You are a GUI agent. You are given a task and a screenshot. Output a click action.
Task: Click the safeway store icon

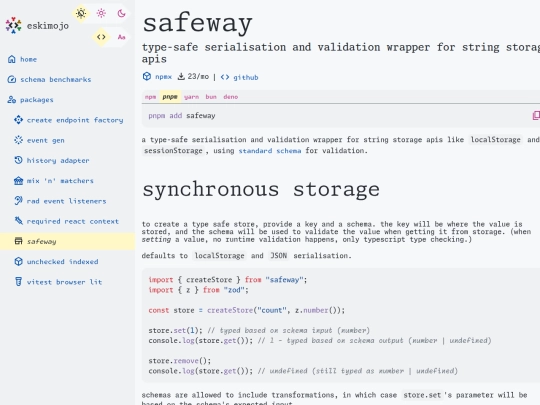[x=18, y=241]
